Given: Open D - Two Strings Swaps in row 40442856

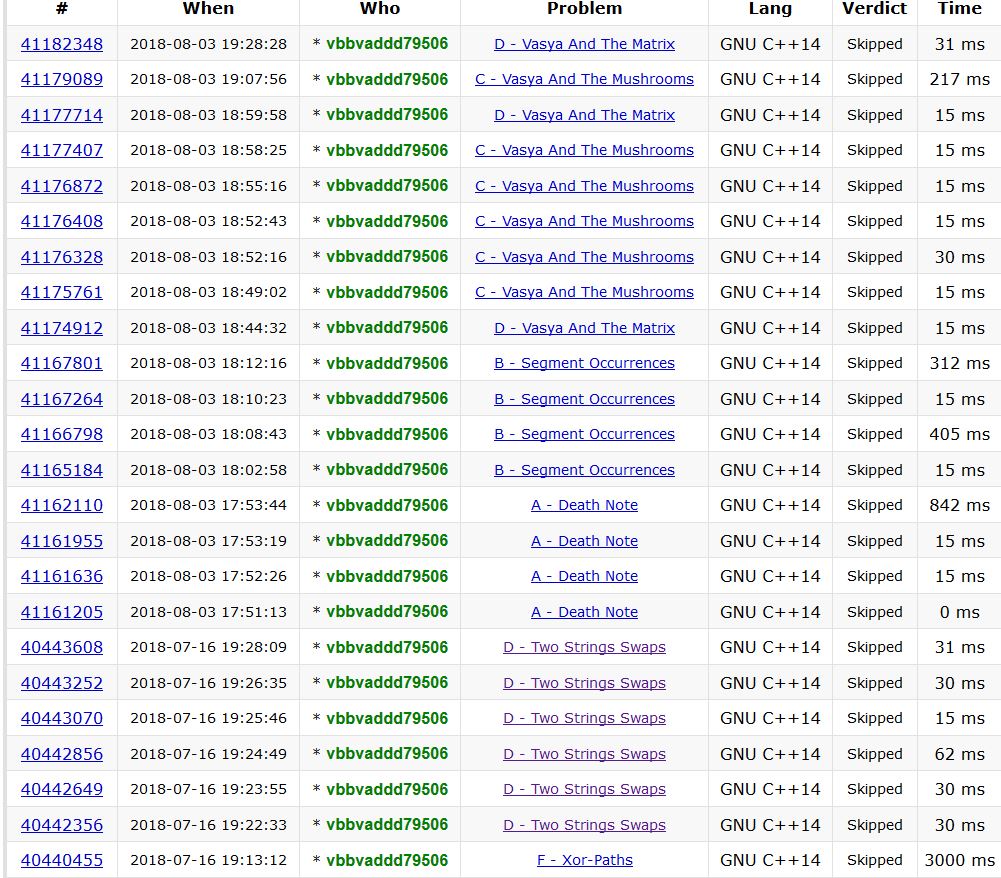Looking at the screenshot, I should [584, 753].
